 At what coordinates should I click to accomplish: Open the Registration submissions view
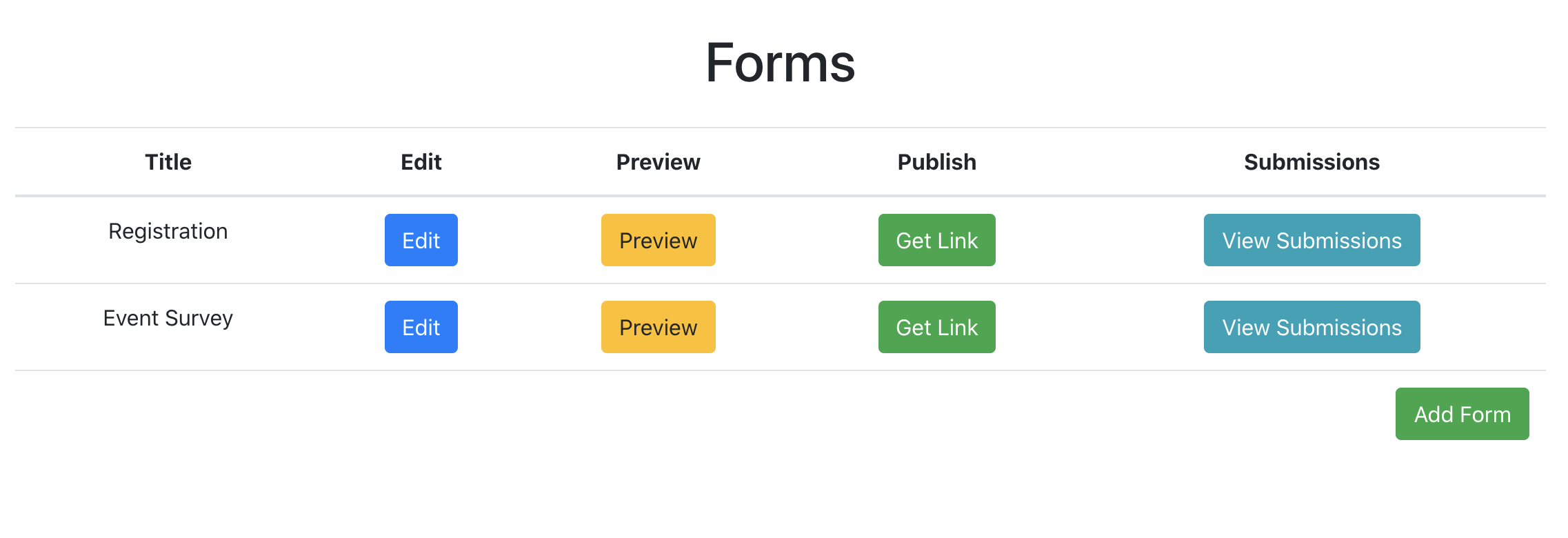[x=1311, y=240]
